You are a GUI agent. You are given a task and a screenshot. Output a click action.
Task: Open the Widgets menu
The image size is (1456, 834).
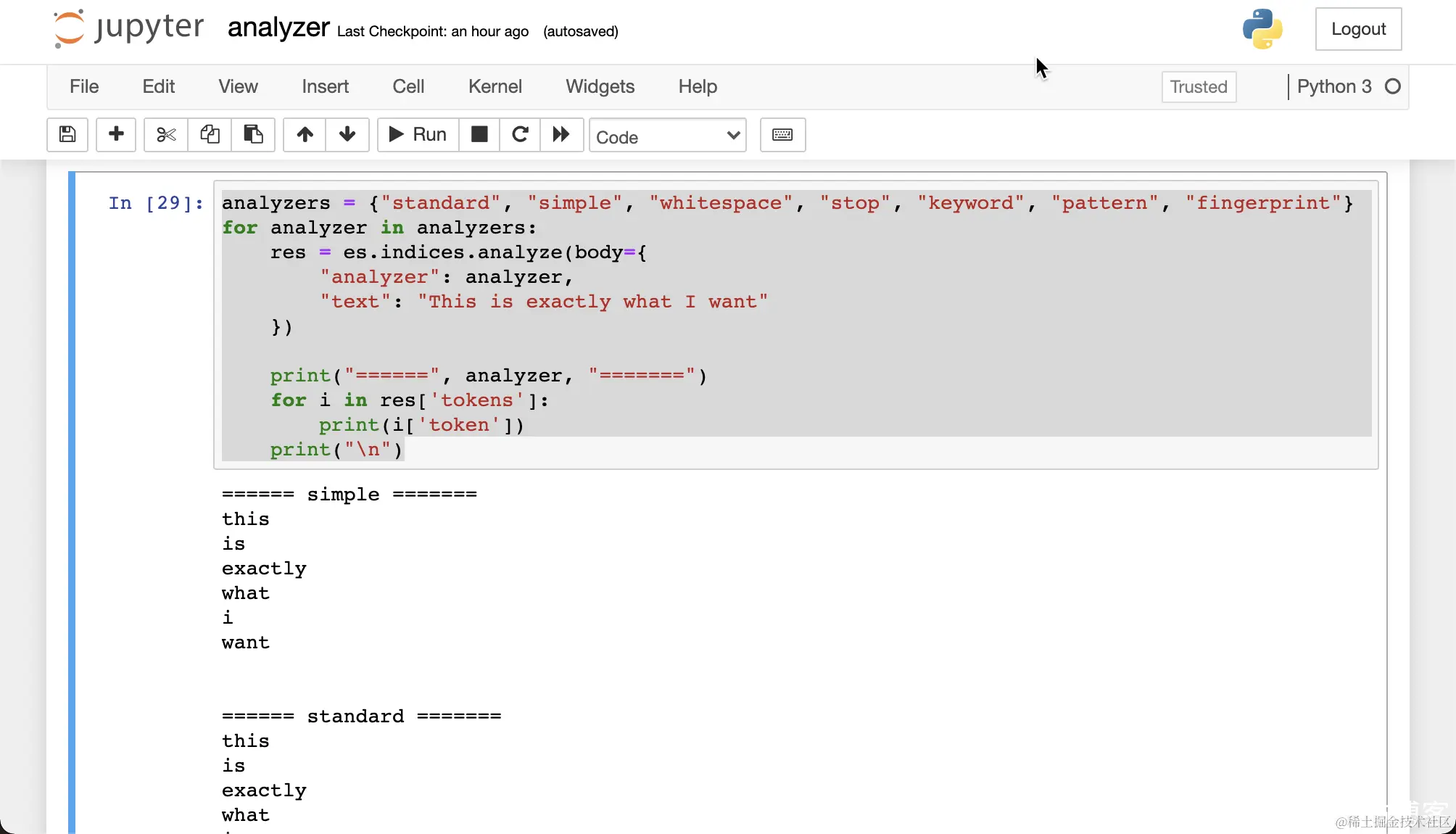[x=600, y=87]
